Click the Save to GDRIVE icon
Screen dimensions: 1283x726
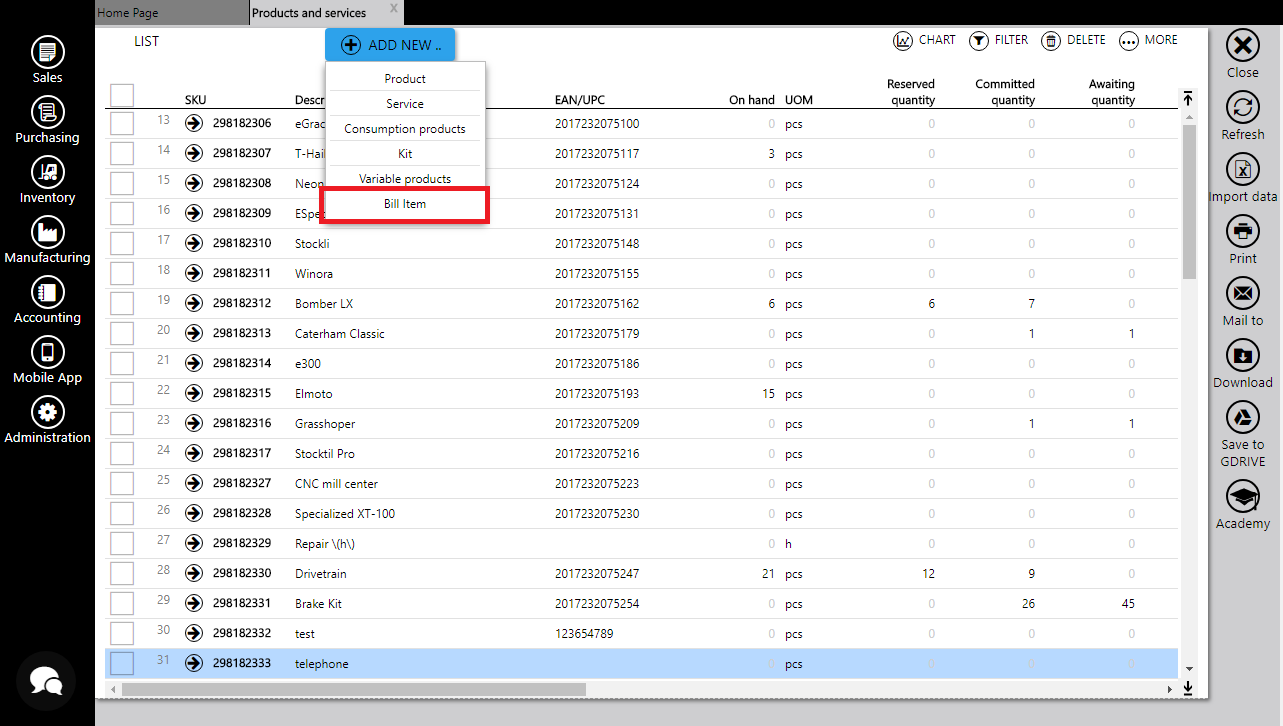click(x=1242, y=418)
